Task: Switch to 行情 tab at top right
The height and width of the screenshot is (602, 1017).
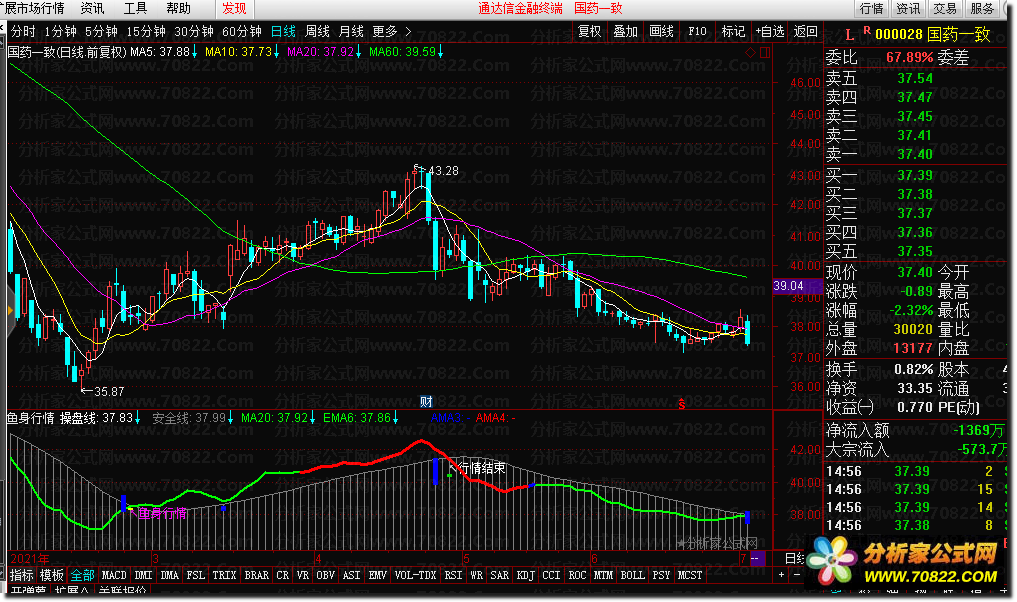Action: [x=871, y=8]
